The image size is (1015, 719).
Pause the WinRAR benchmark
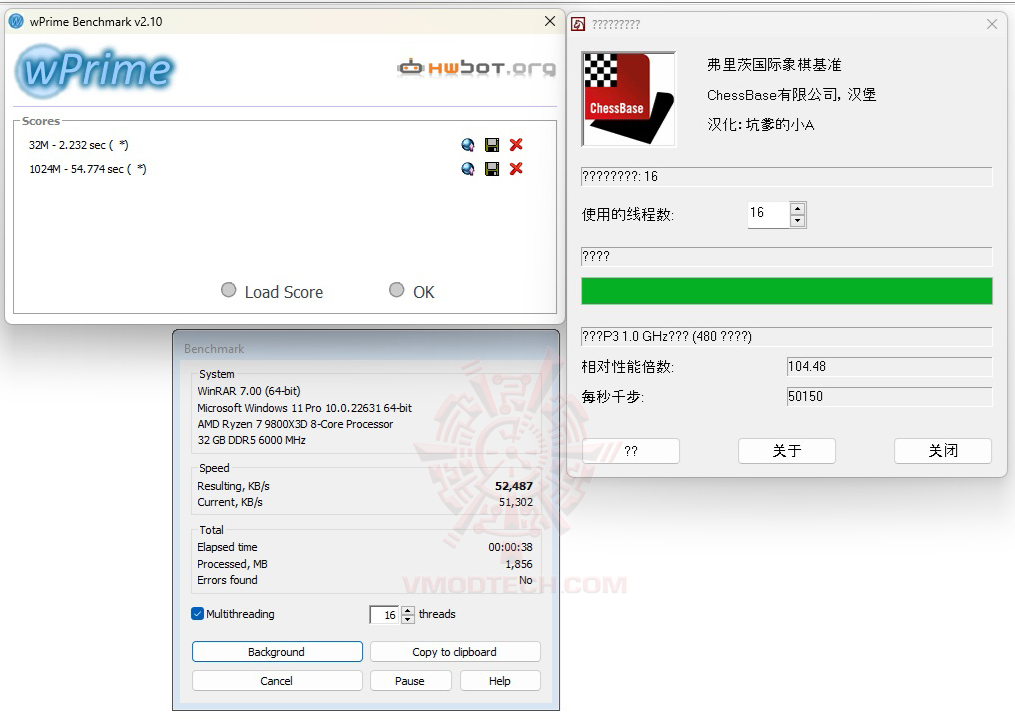tap(410, 681)
